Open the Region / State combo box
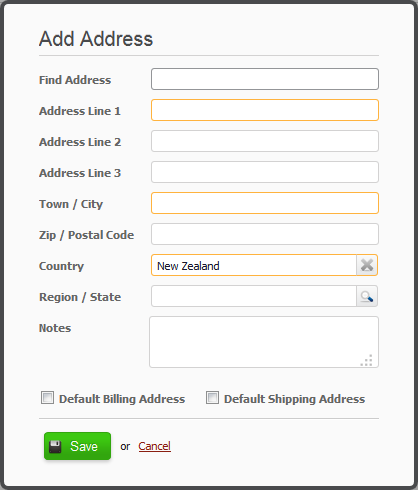418x490 pixels. 254,296
